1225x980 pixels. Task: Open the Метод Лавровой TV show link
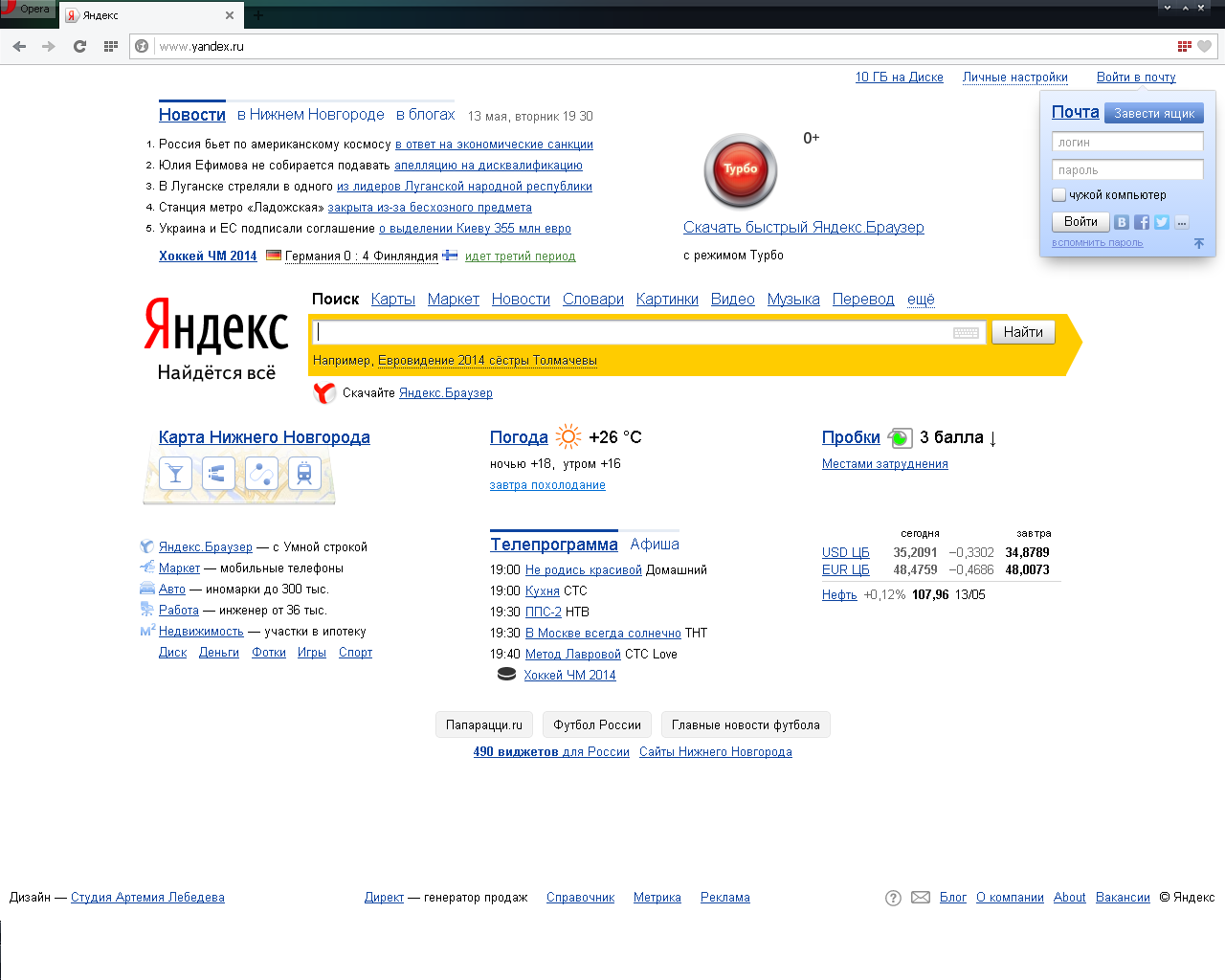(573, 654)
